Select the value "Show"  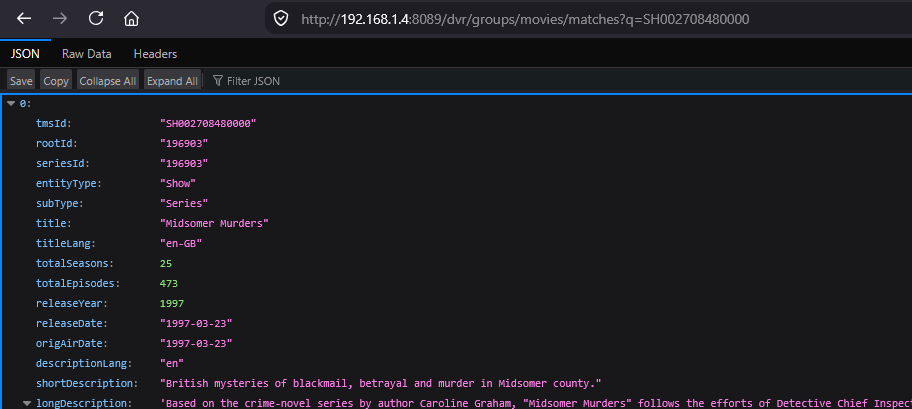click(178, 183)
